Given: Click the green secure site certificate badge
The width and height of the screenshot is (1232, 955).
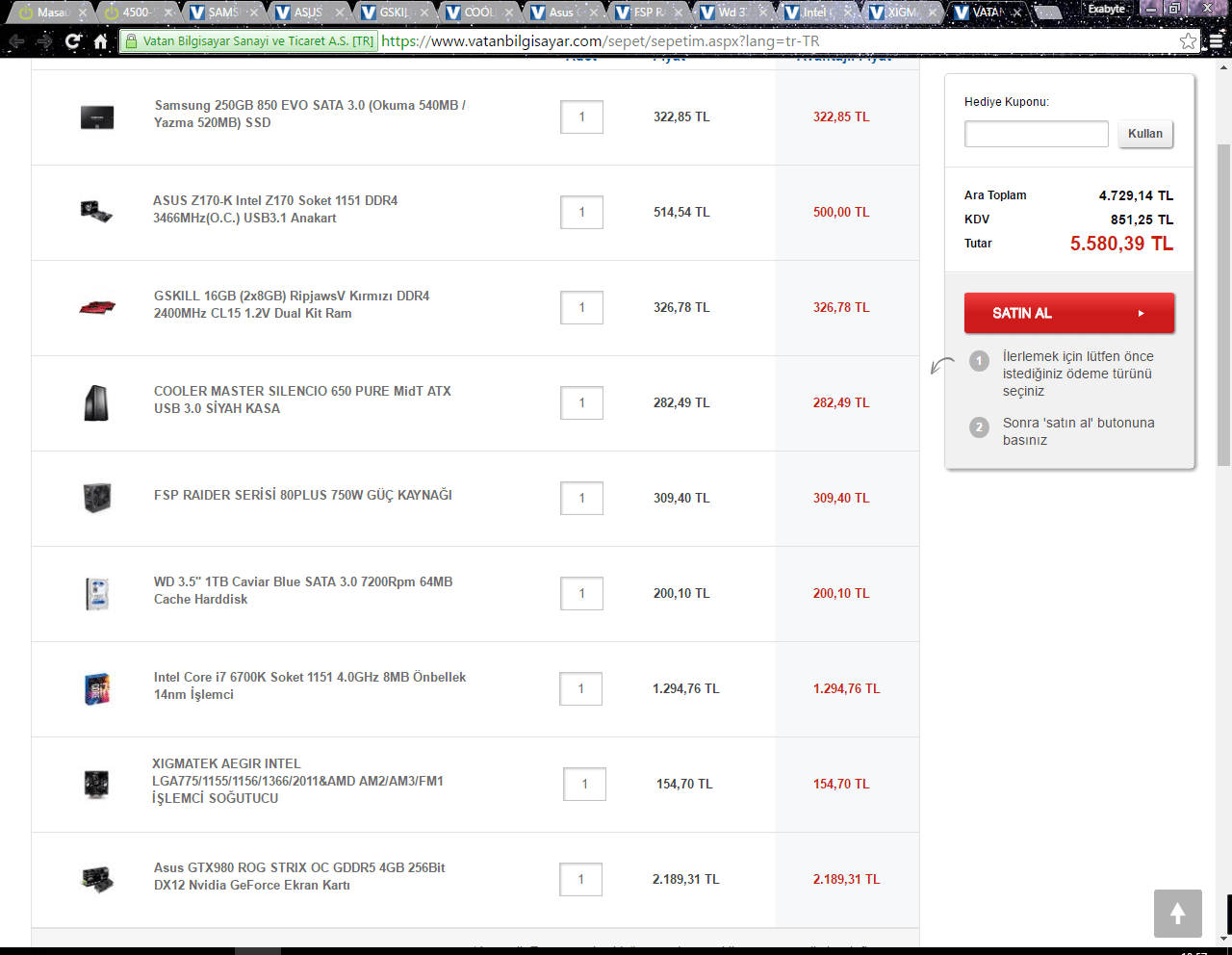Looking at the screenshot, I should pyautogui.click(x=249, y=41).
